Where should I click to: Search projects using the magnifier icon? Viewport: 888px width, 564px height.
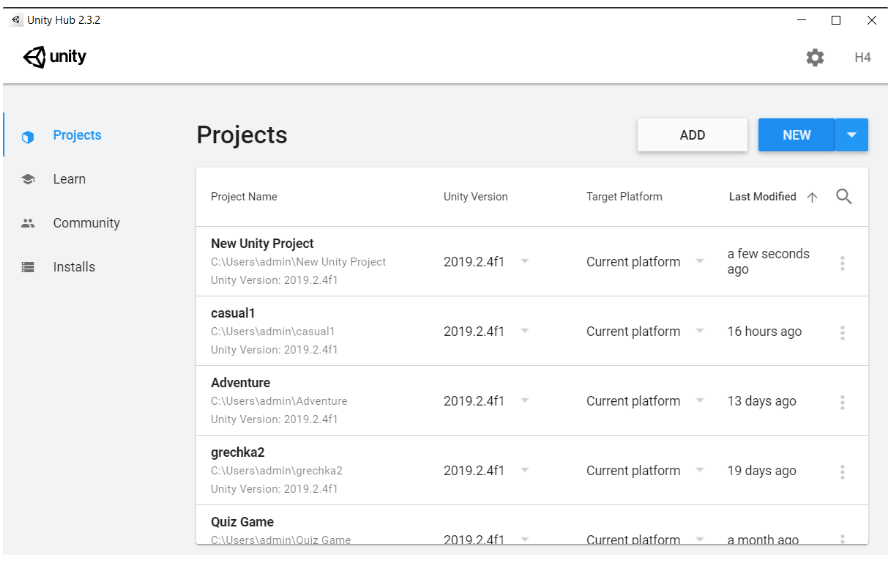click(x=844, y=196)
